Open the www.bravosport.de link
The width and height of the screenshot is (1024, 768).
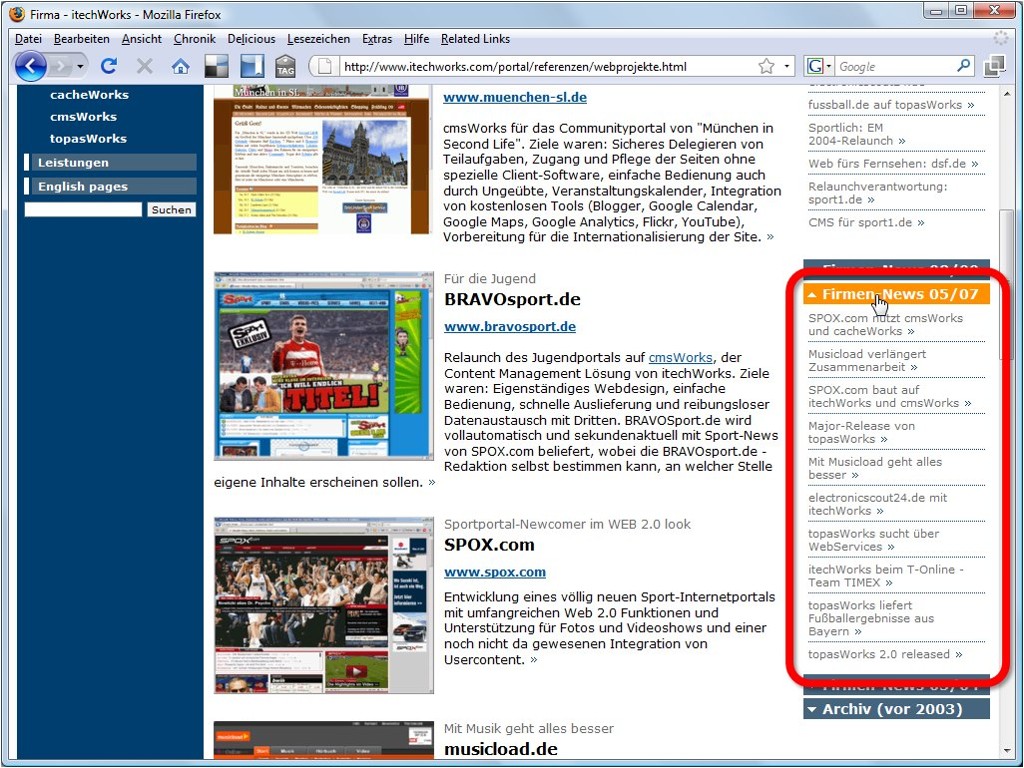coord(510,327)
